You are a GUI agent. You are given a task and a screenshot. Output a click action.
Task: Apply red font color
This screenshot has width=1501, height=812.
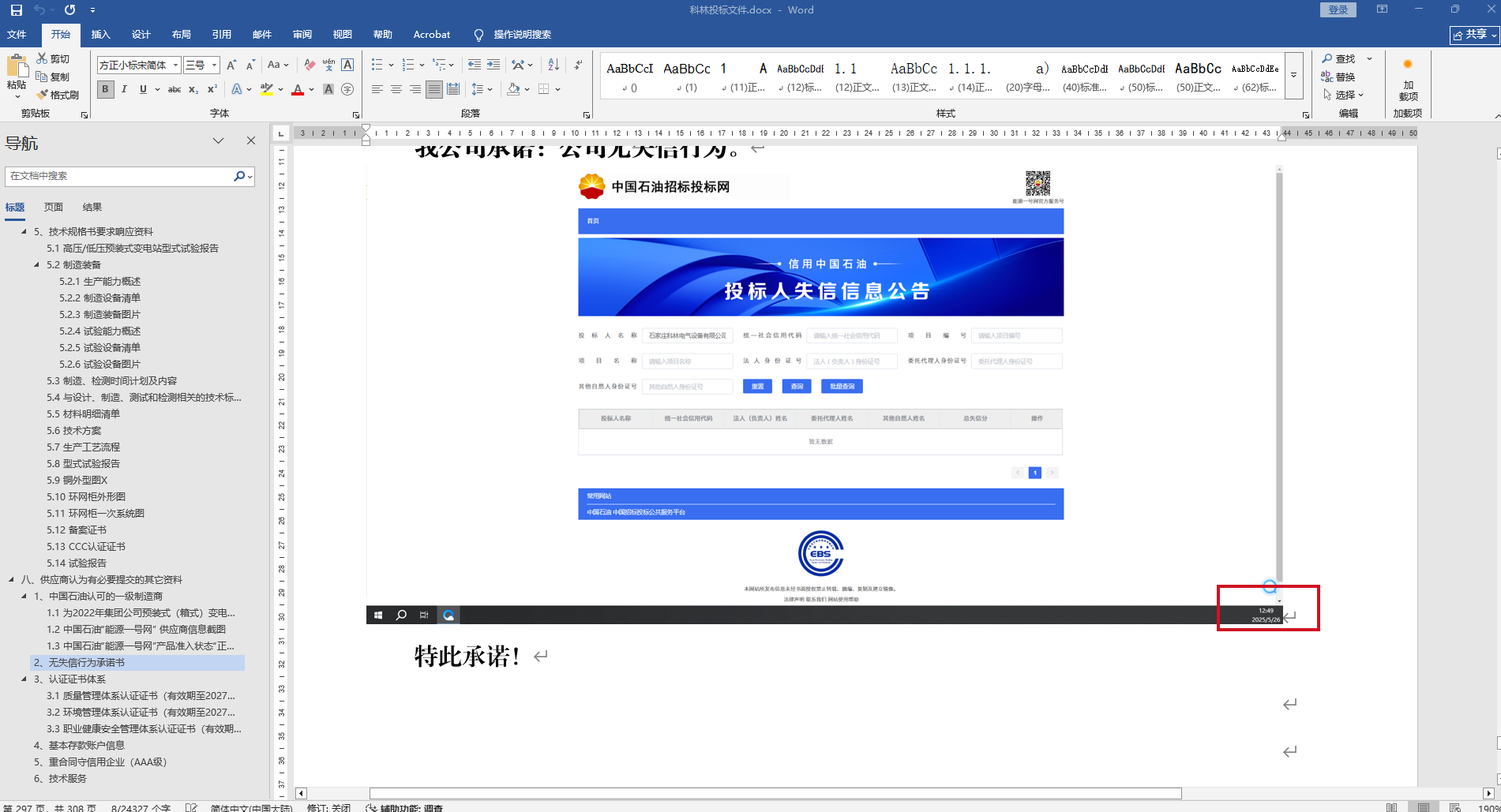coord(298,90)
